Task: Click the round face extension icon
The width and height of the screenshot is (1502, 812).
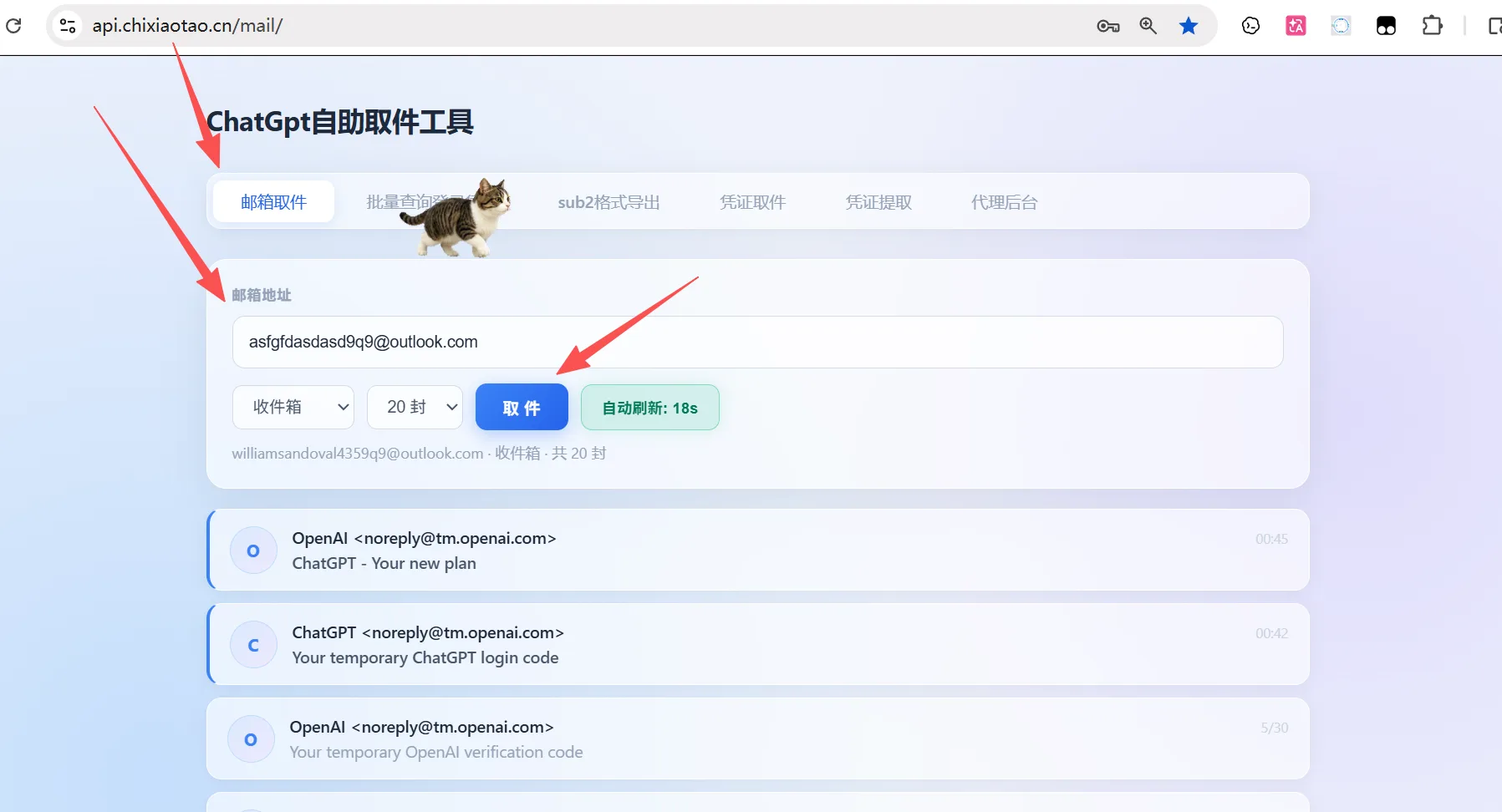Action: 1250,26
